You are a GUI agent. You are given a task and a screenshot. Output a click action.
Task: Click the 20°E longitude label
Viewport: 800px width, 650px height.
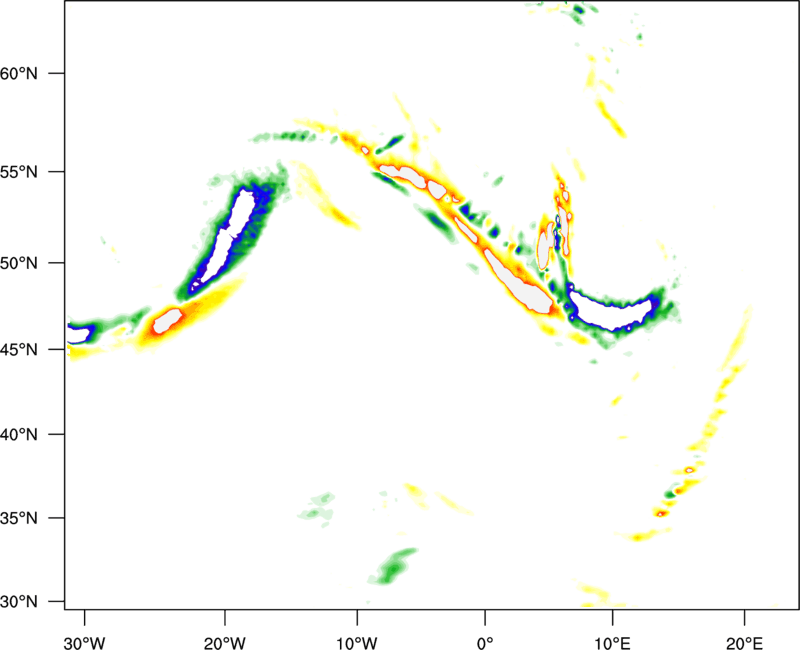coord(744,643)
